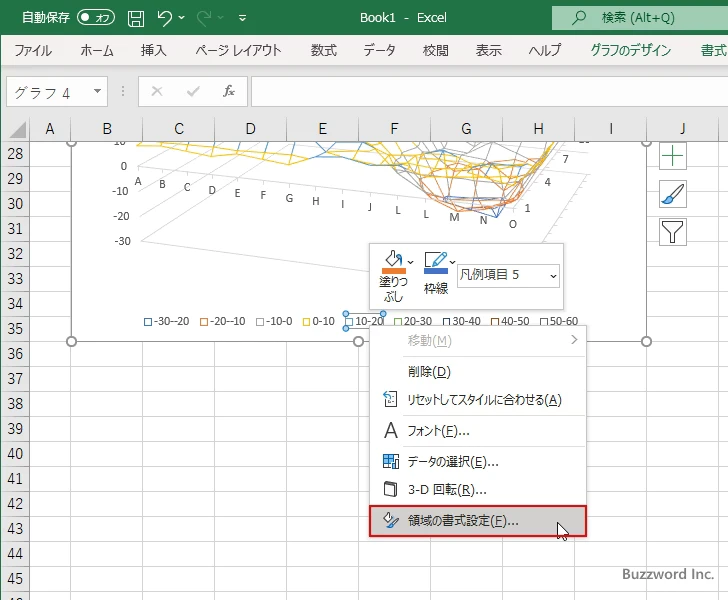This screenshot has width=728, height=600.
Task: Choose リセットしてスタイルに合わせる(A) menu item
Action: click(478, 400)
